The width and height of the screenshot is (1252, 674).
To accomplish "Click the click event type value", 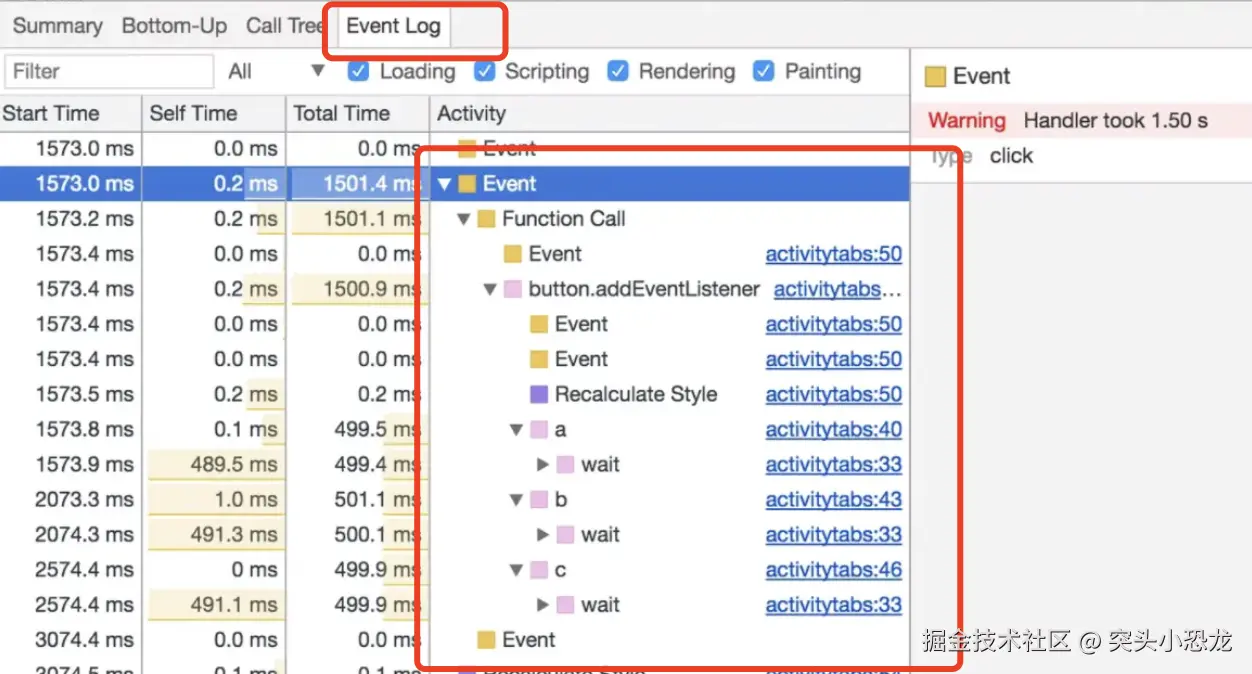I will (1011, 156).
